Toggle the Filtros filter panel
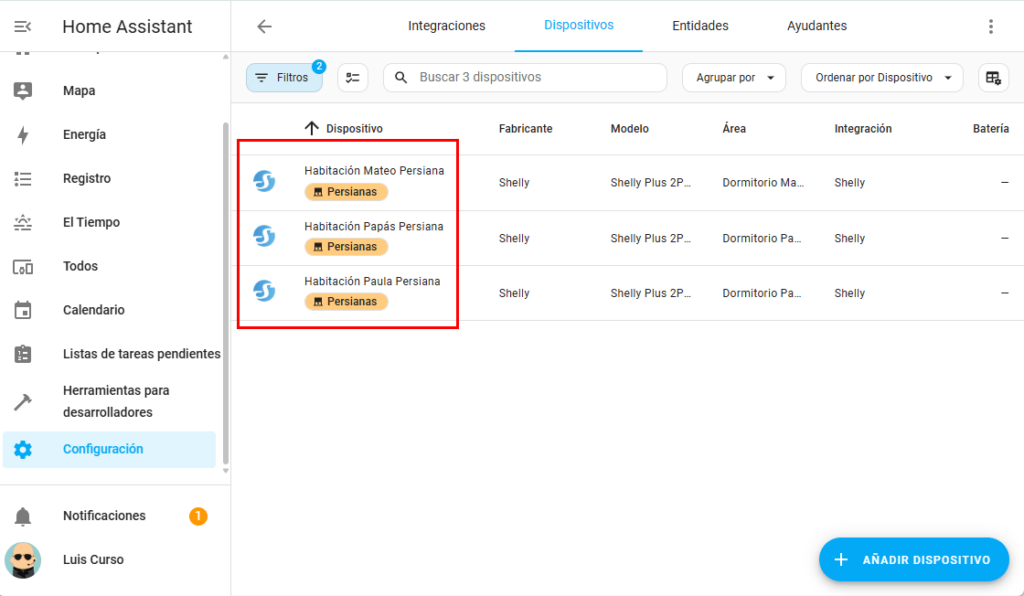1024x596 pixels. pos(284,78)
